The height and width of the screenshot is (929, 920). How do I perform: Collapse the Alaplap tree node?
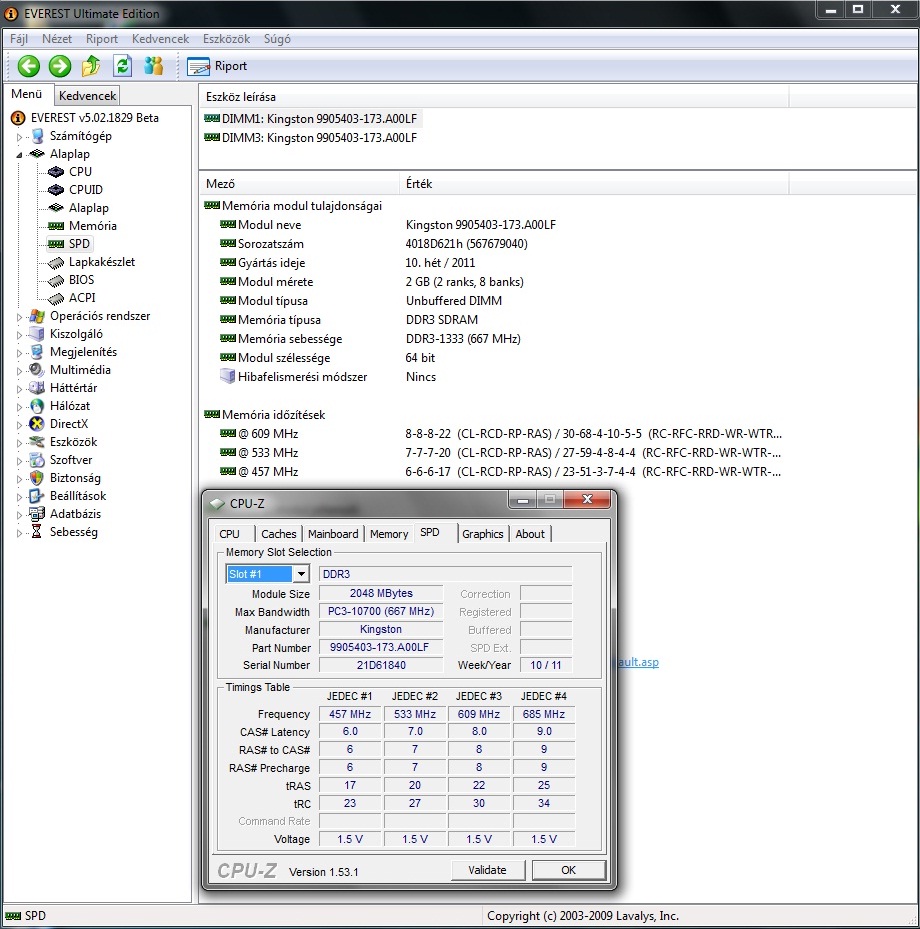point(20,155)
